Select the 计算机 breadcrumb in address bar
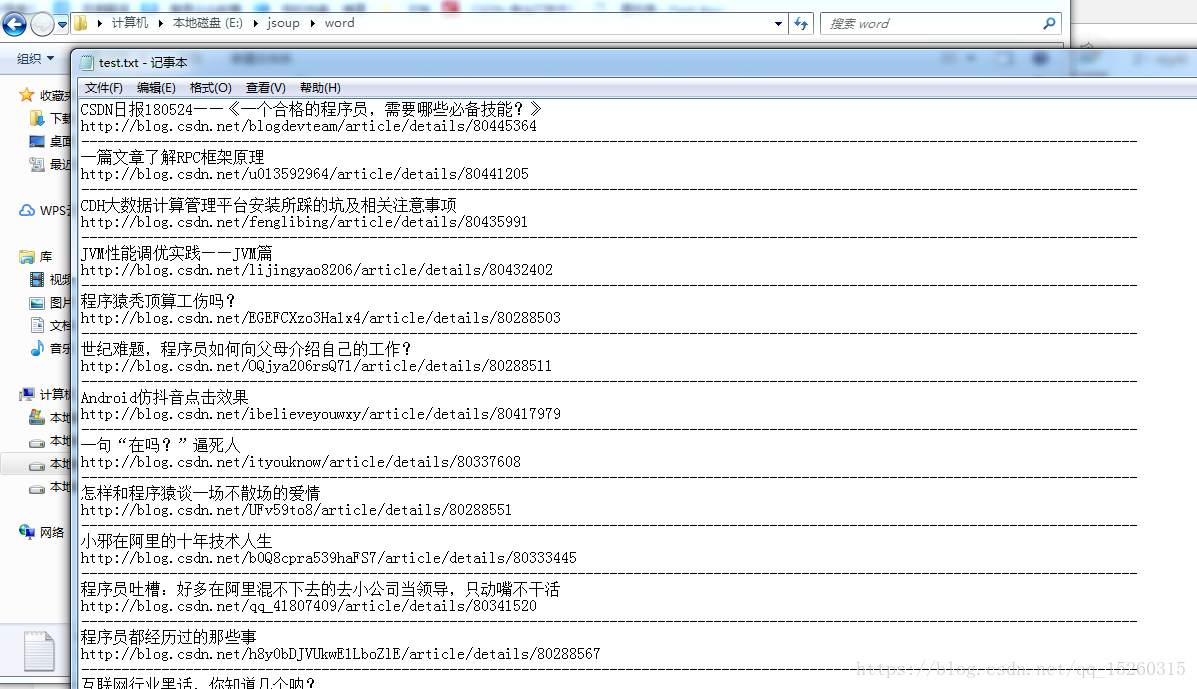 [x=130, y=23]
